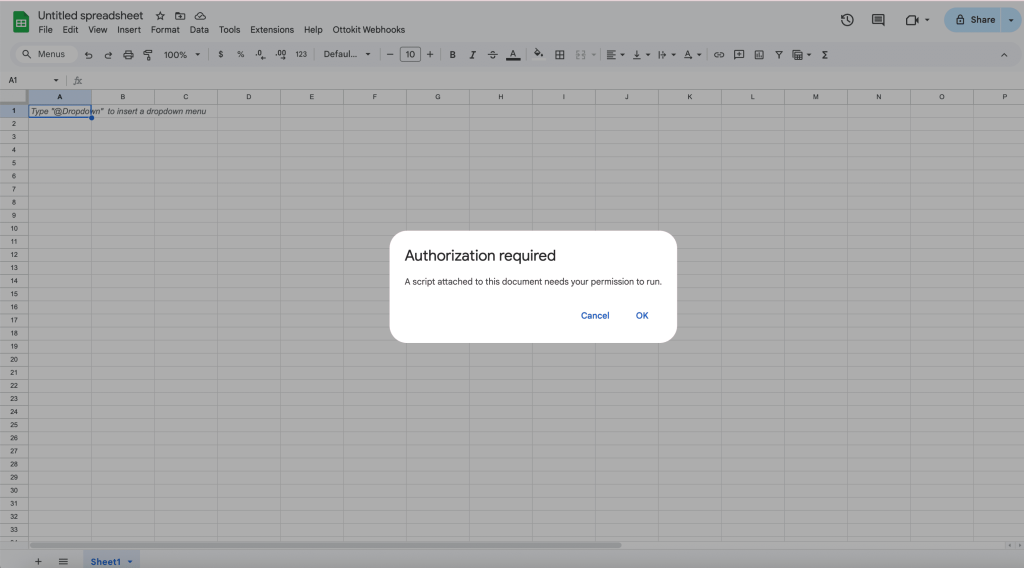Open the zoom level dropdown
The height and width of the screenshot is (568, 1024).
[x=182, y=55]
